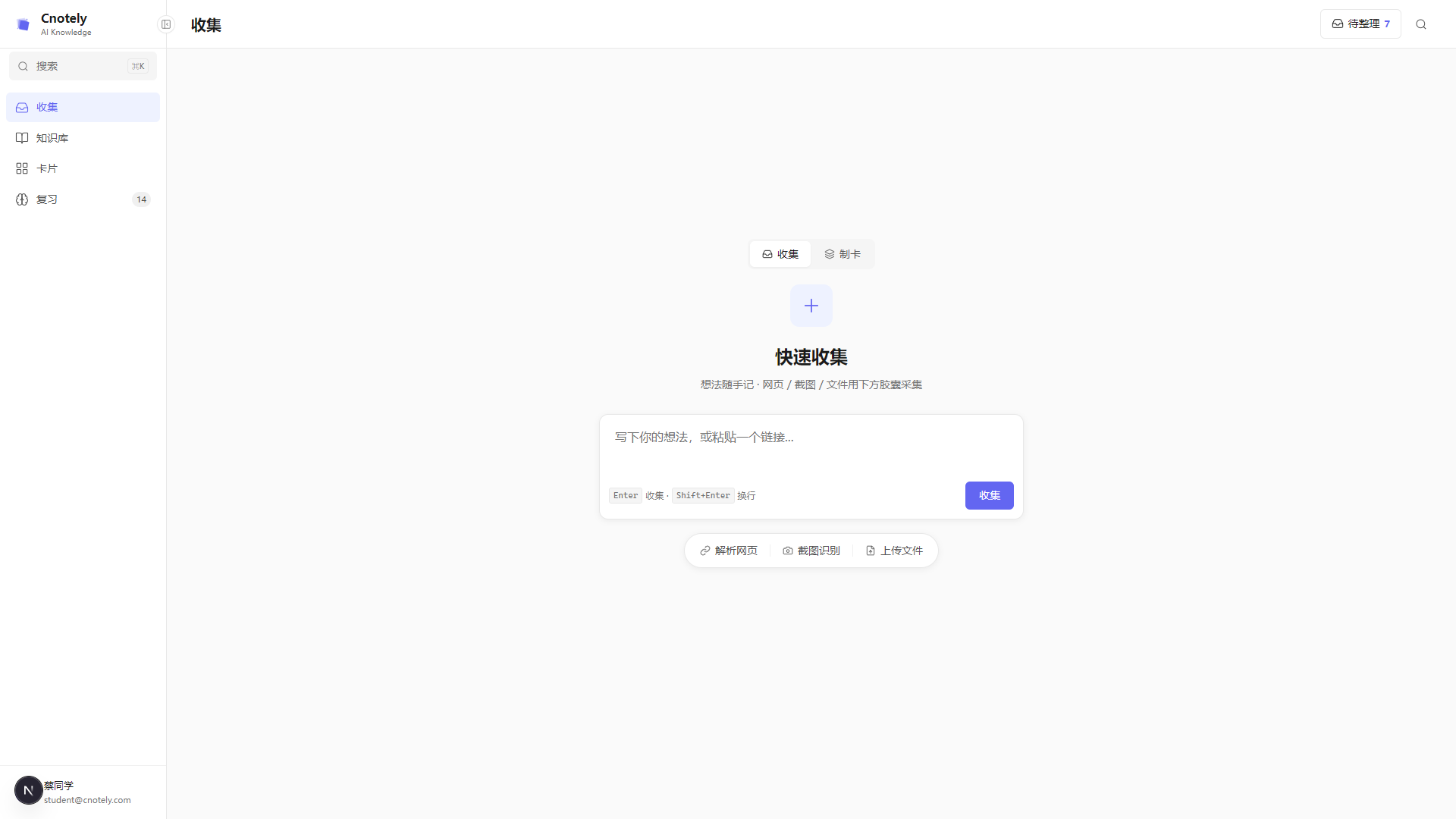The height and width of the screenshot is (819, 1456).
Task: Click the Shift+Enter key hint label
Action: coord(703,495)
